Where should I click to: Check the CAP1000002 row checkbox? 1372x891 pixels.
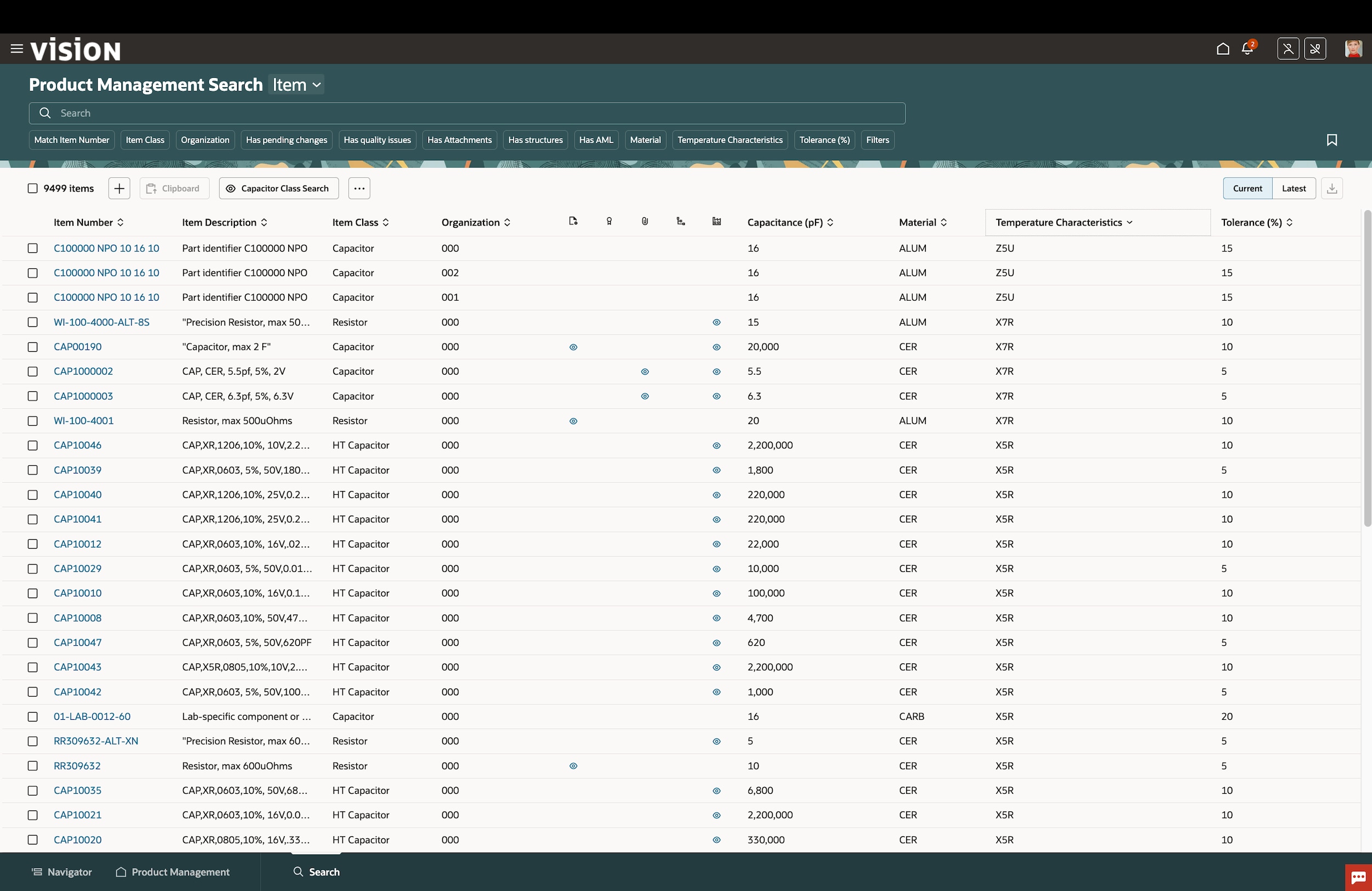(33, 372)
